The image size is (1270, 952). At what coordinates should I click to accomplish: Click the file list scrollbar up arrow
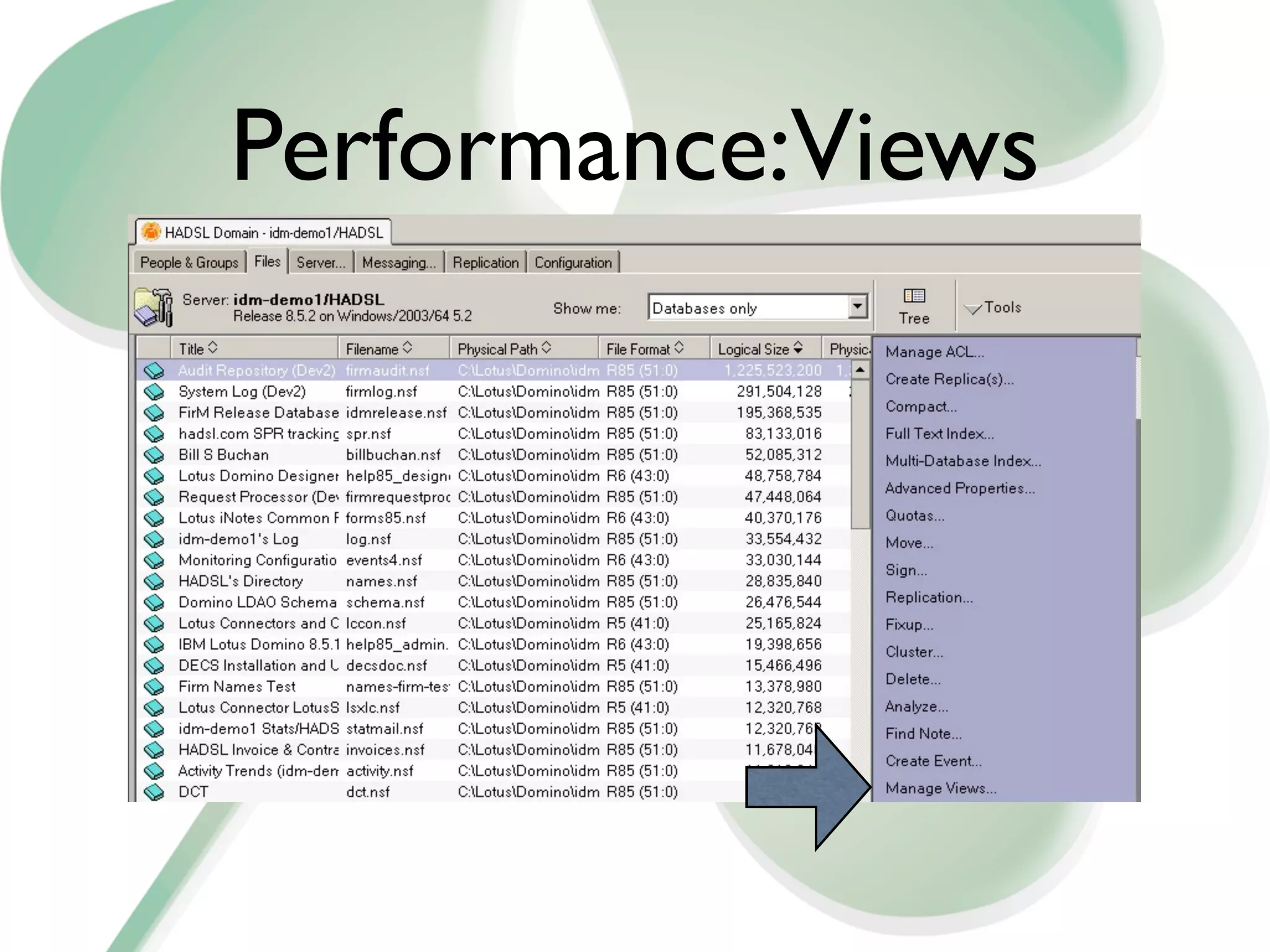pos(860,370)
